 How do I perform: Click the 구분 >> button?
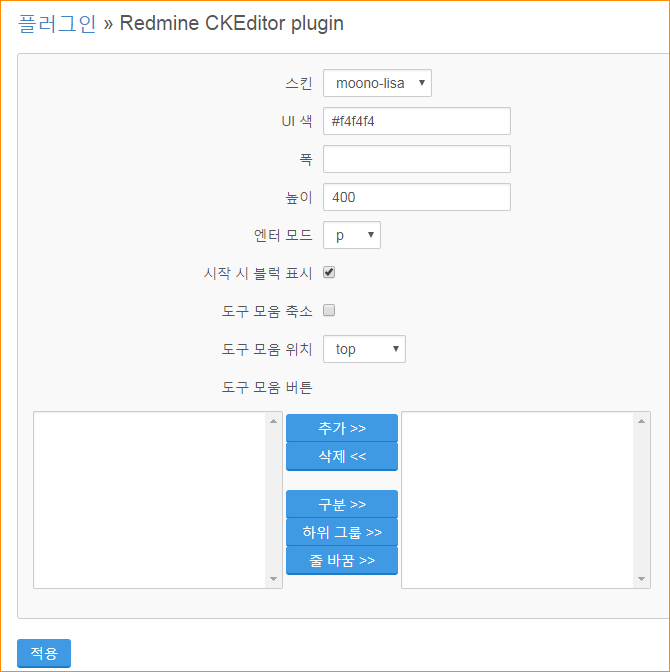[342, 504]
